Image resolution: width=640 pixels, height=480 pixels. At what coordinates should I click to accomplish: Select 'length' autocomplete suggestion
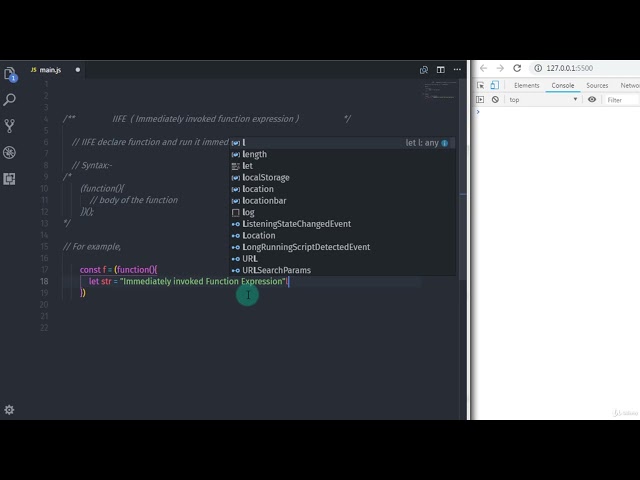(x=342, y=154)
